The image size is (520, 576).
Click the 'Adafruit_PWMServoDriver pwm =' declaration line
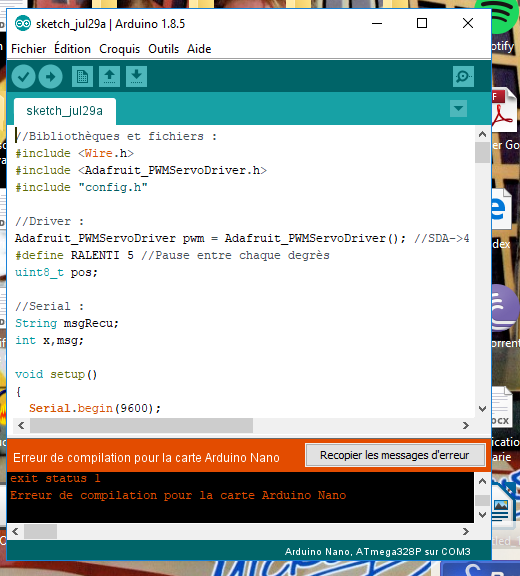pyautogui.click(x=242, y=238)
